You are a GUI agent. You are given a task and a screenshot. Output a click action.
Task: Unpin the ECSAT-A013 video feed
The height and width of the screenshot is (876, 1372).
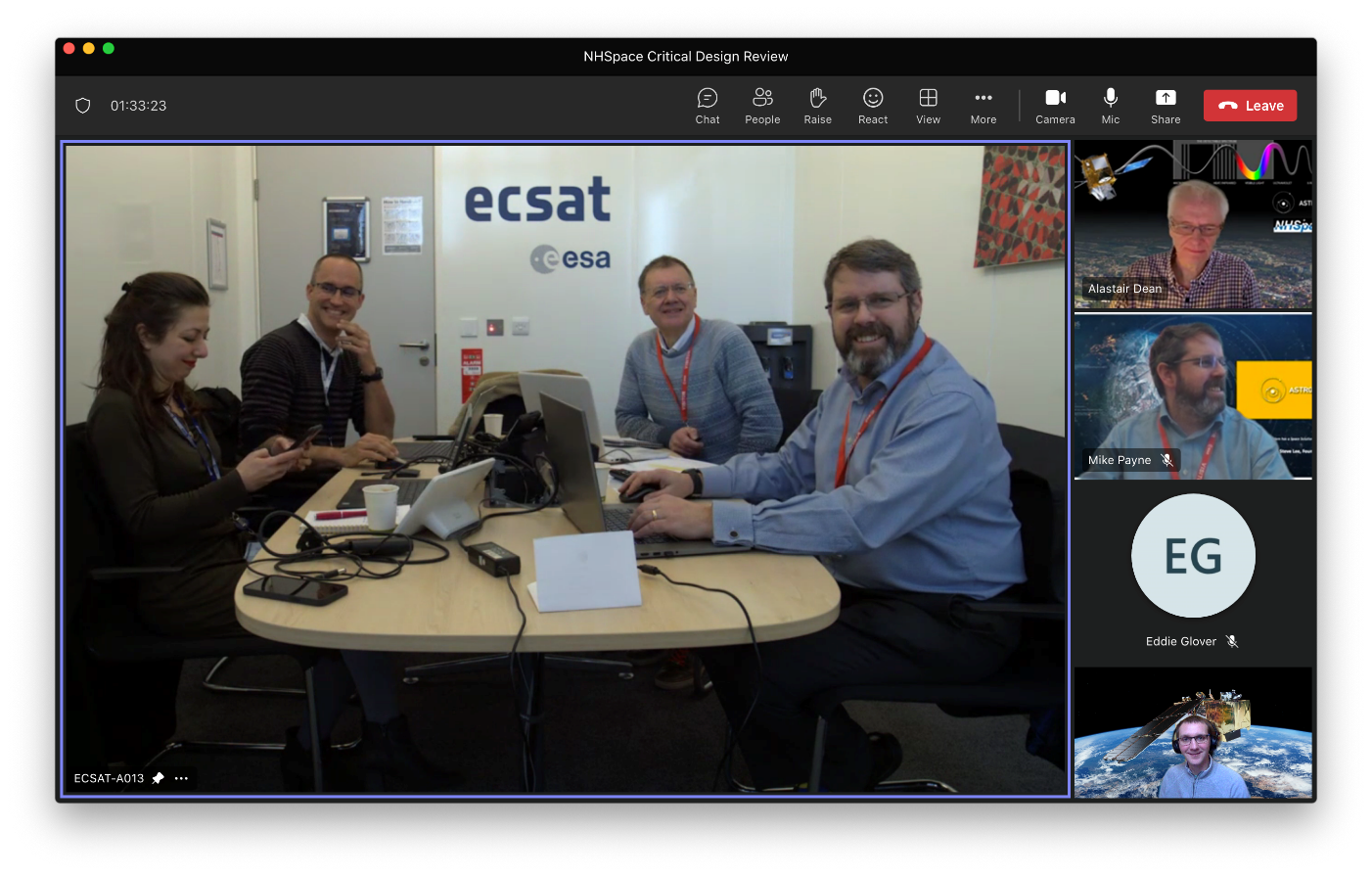(158, 778)
